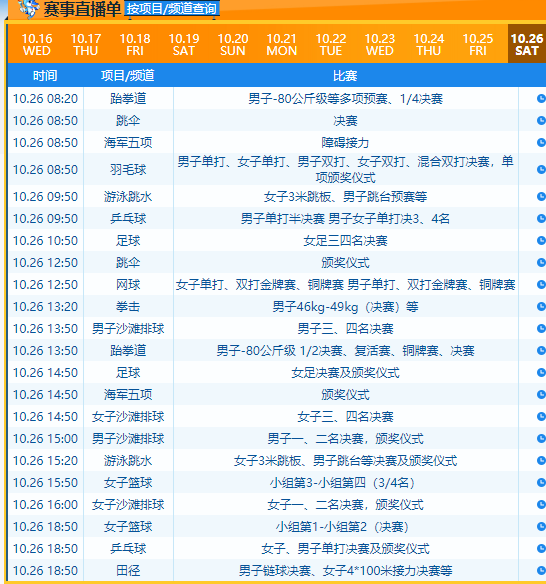The image size is (546, 584).
Task: Click clock icon for 海军五项 障碍接力 row
Action: point(541,142)
